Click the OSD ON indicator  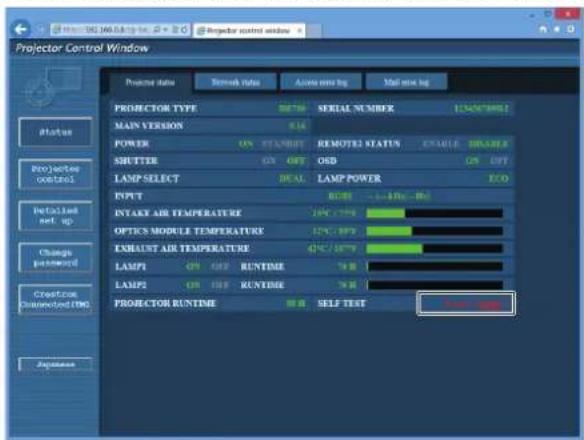click(x=472, y=161)
